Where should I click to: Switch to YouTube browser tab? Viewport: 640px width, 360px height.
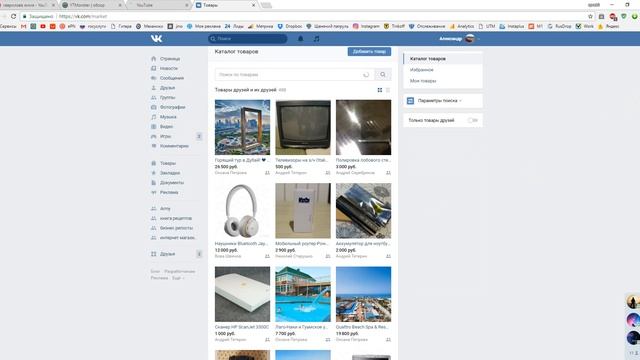(x=157, y=5)
